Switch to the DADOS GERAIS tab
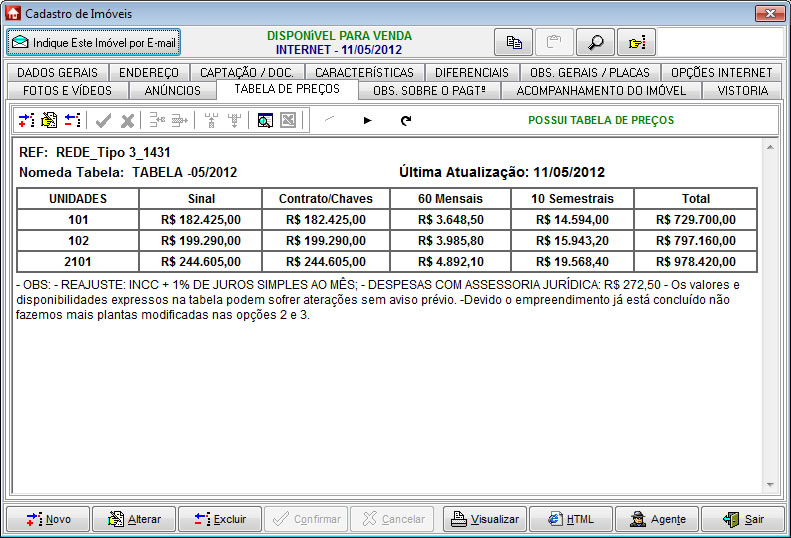791x538 pixels. [x=58, y=73]
